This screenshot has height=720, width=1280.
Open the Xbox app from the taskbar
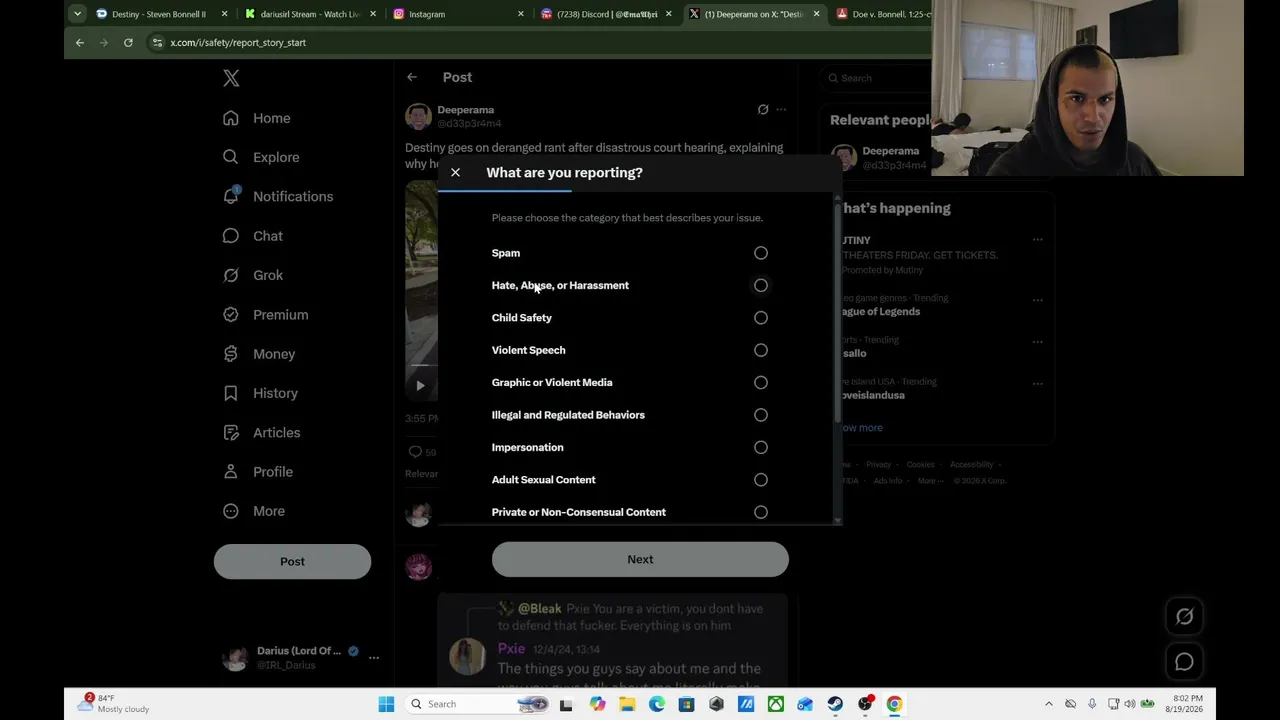coord(776,704)
